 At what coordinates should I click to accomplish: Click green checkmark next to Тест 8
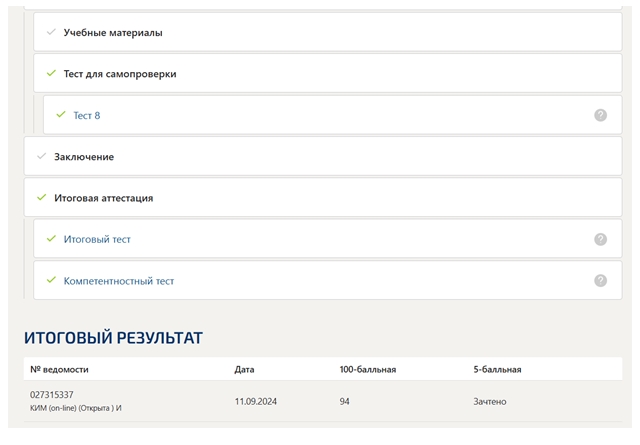(61, 115)
